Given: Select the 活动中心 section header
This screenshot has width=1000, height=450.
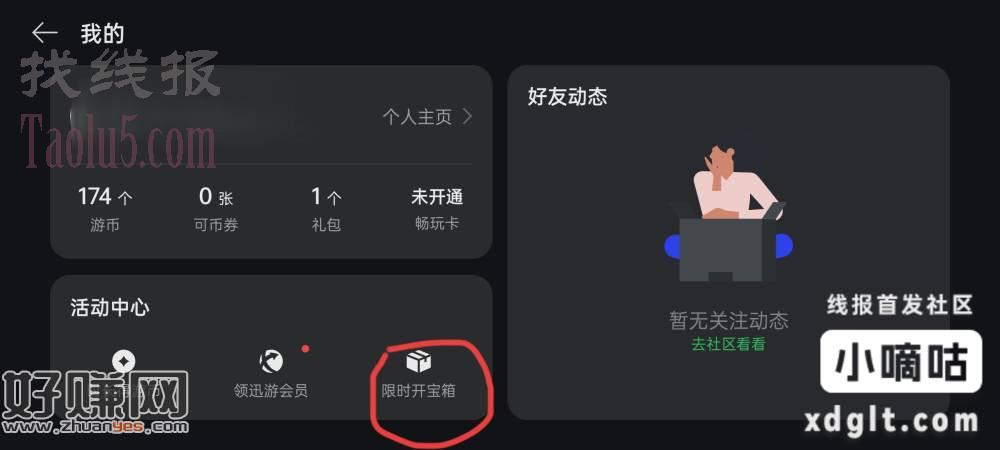Looking at the screenshot, I should 110,308.
